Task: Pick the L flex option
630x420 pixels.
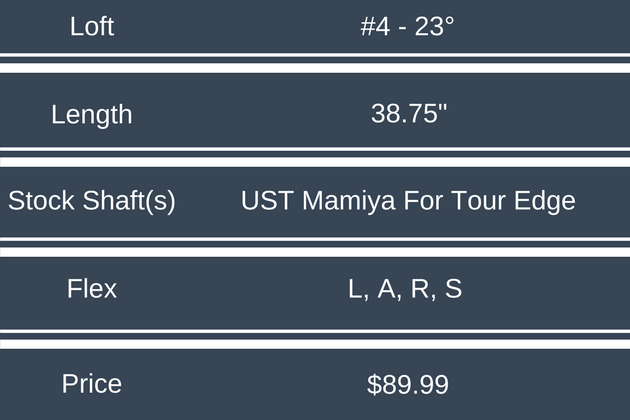Action: [x=355, y=289]
